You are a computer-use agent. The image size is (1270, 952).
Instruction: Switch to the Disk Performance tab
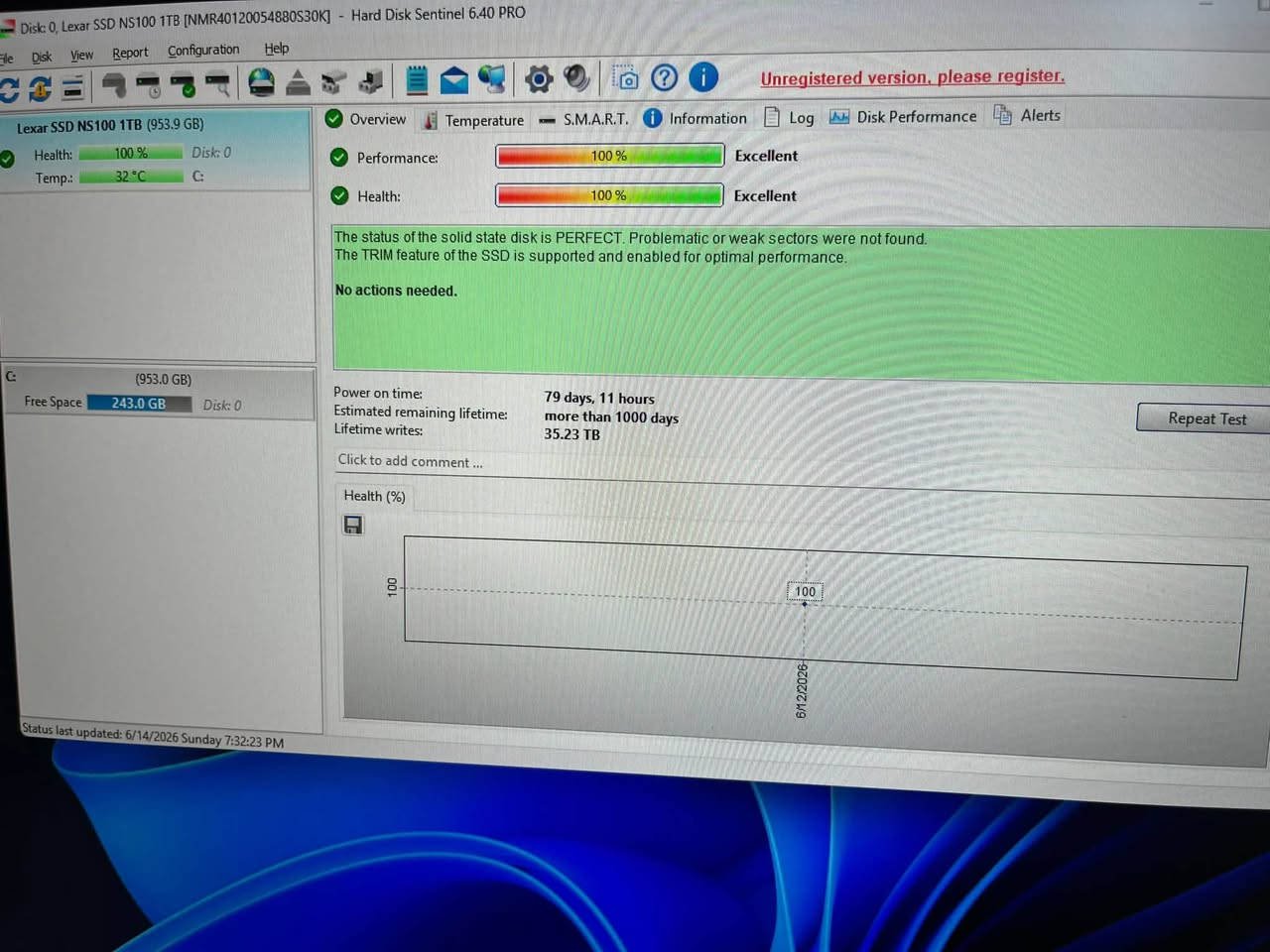point(904,116)
